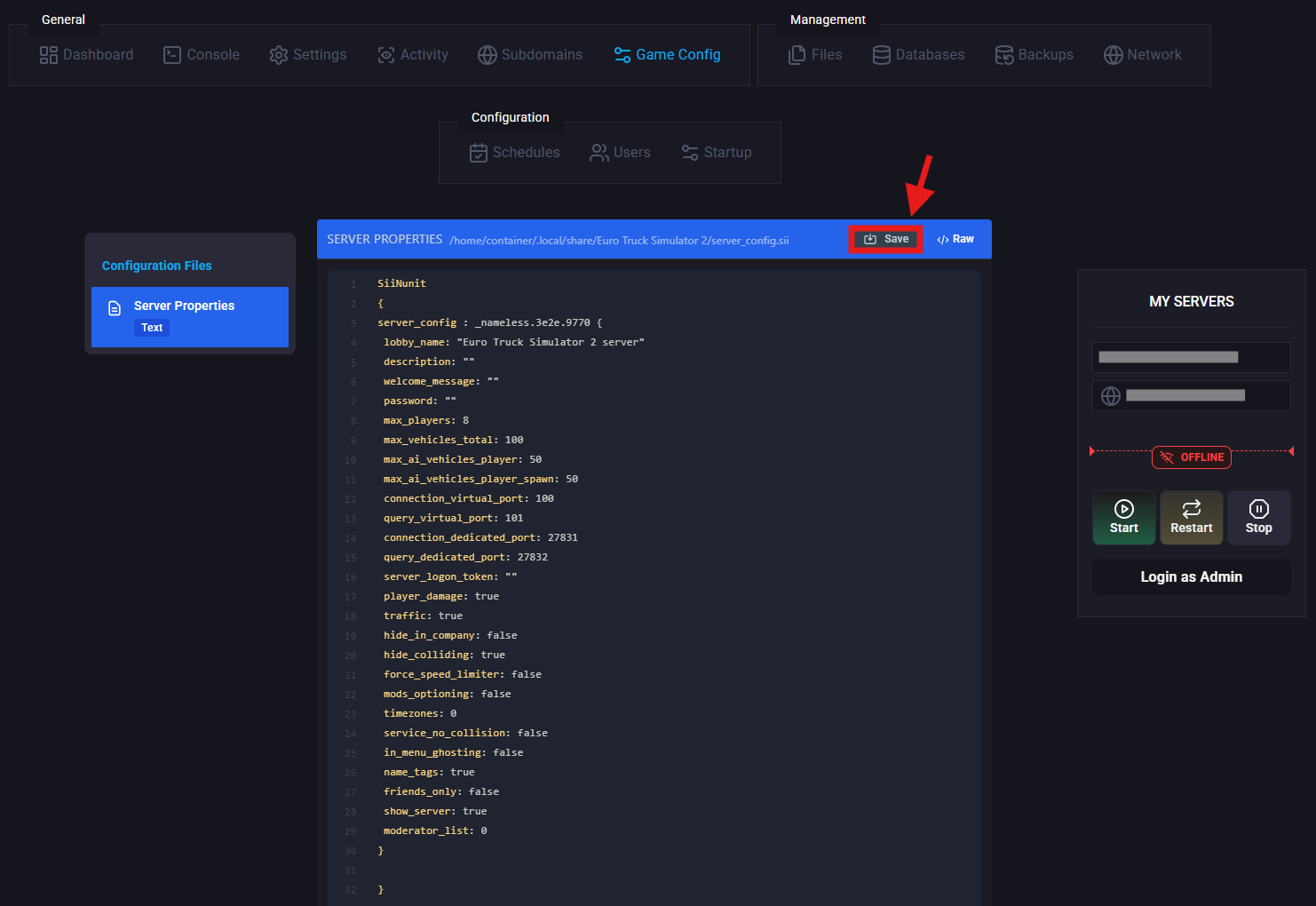This screenshot has height=906, width=1316.
Task: Click the password line in config
Action: coord(420,401)
